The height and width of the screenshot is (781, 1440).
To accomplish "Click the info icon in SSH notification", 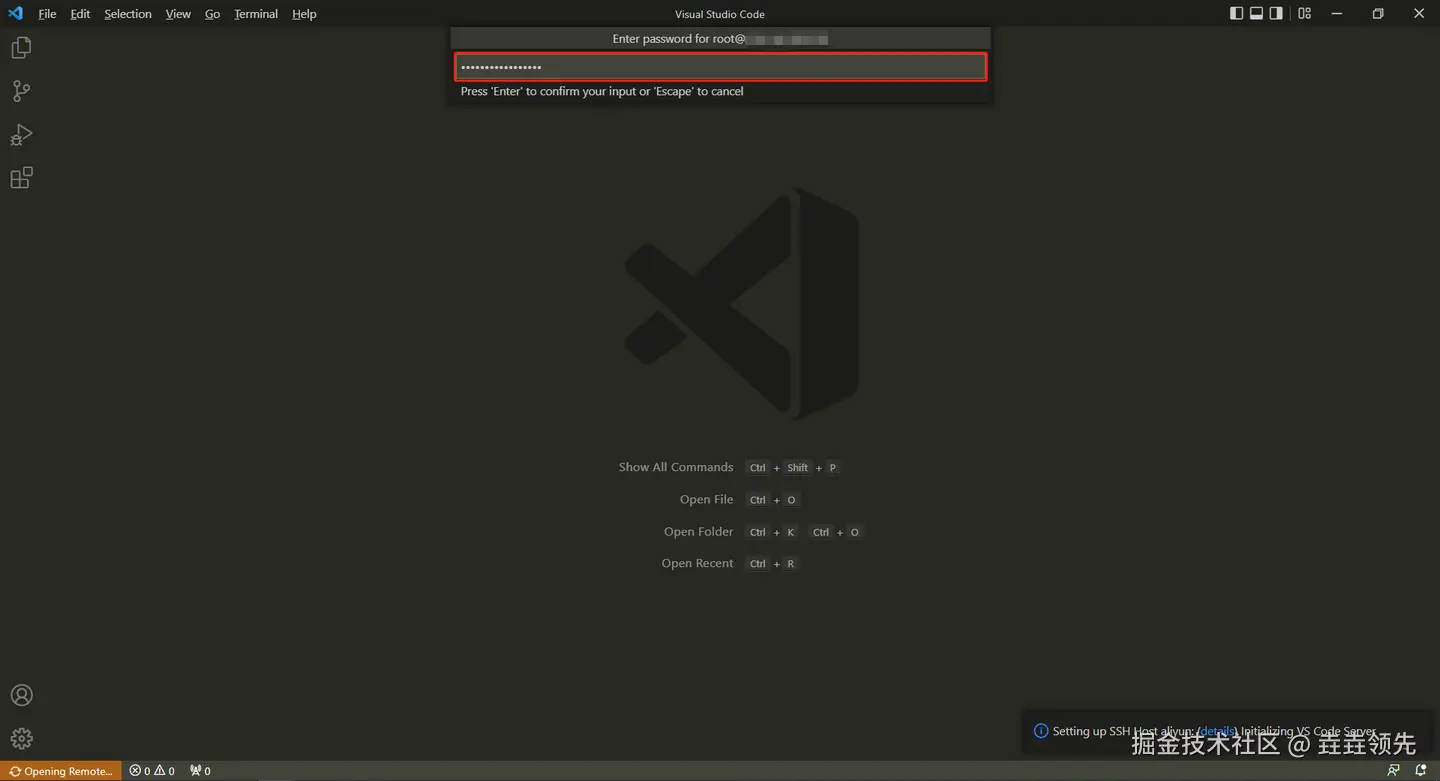I will click(x=1040, y=731).
